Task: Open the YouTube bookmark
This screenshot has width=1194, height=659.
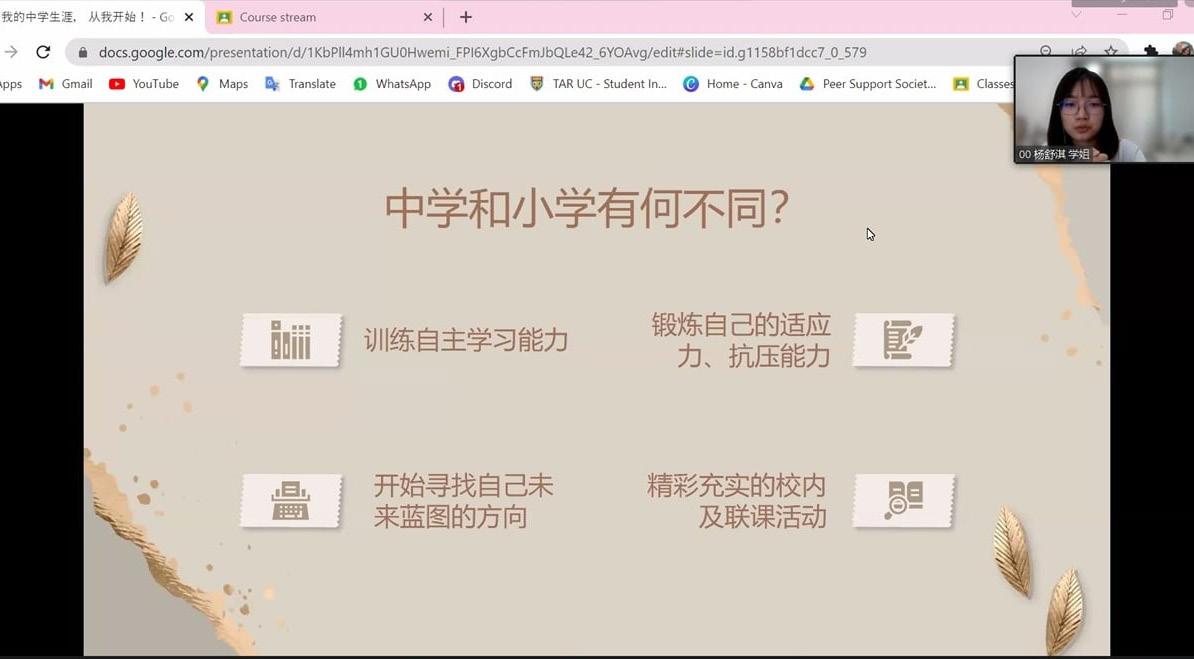Action: click(144, 84)
